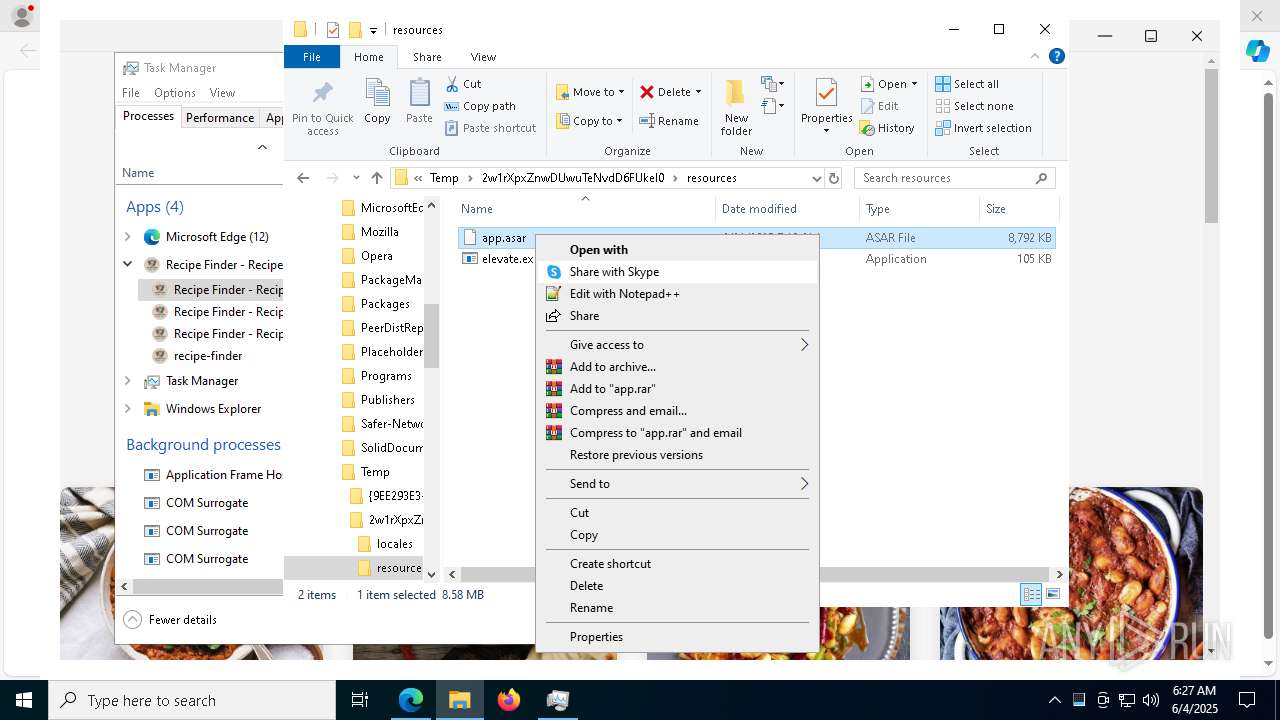The width and height of the screenshot is (1280, 720).
Task: Click Temp in address breadcrumb
Action: (x=444, y=178)
